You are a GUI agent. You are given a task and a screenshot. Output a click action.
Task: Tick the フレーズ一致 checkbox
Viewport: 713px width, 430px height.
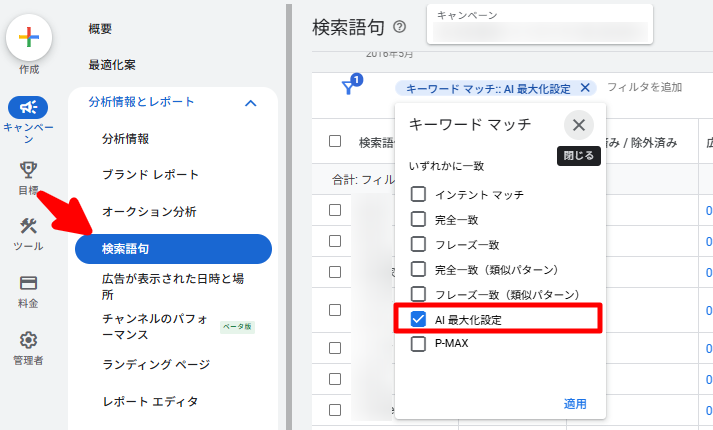(x=419, y=244)
